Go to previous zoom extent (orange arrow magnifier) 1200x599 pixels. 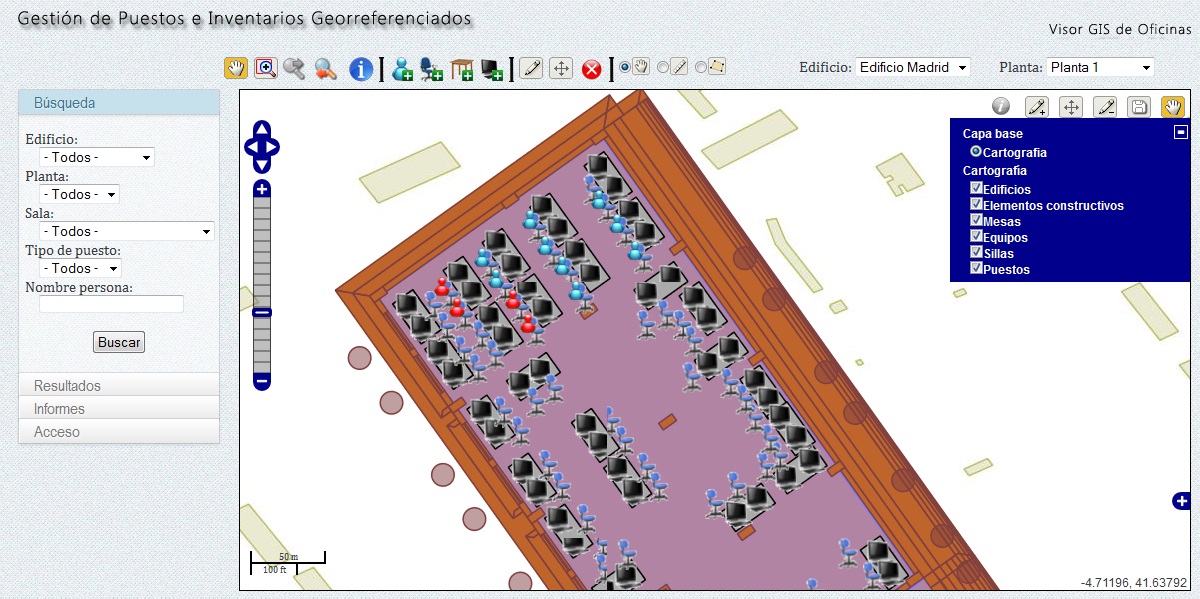click(325, 68)
